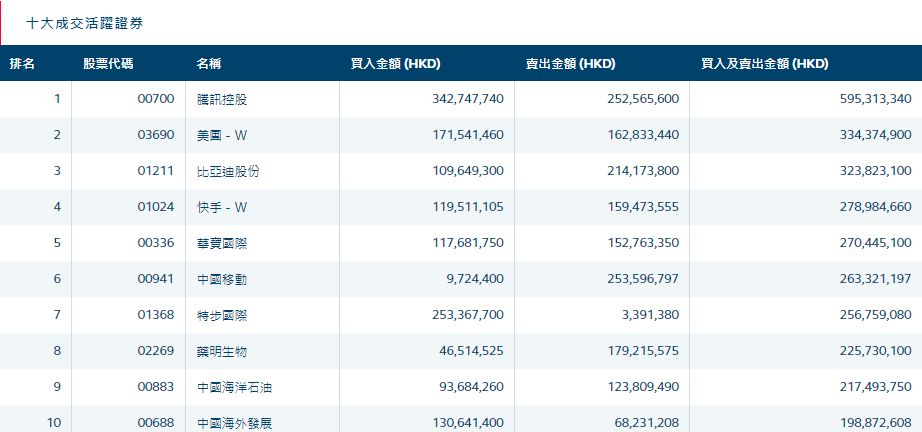The height and width of the screenshot is (432, 922).
Task: Click buy amount 253,367,700
Action: 467,315
